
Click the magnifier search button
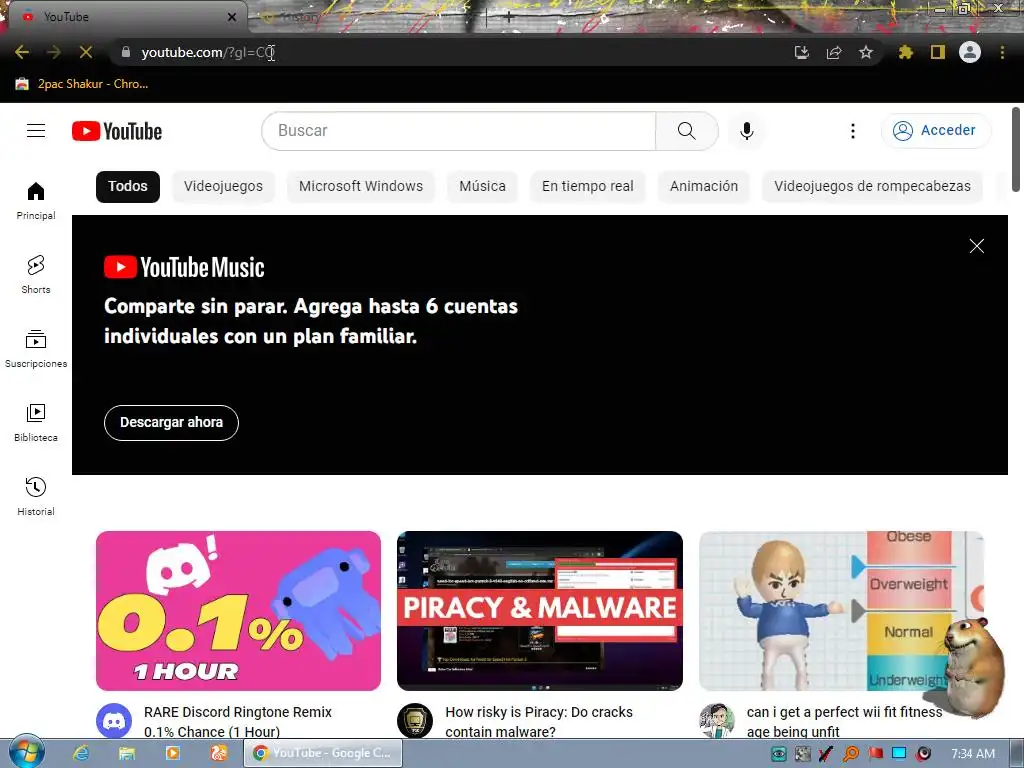click(686, 131)
